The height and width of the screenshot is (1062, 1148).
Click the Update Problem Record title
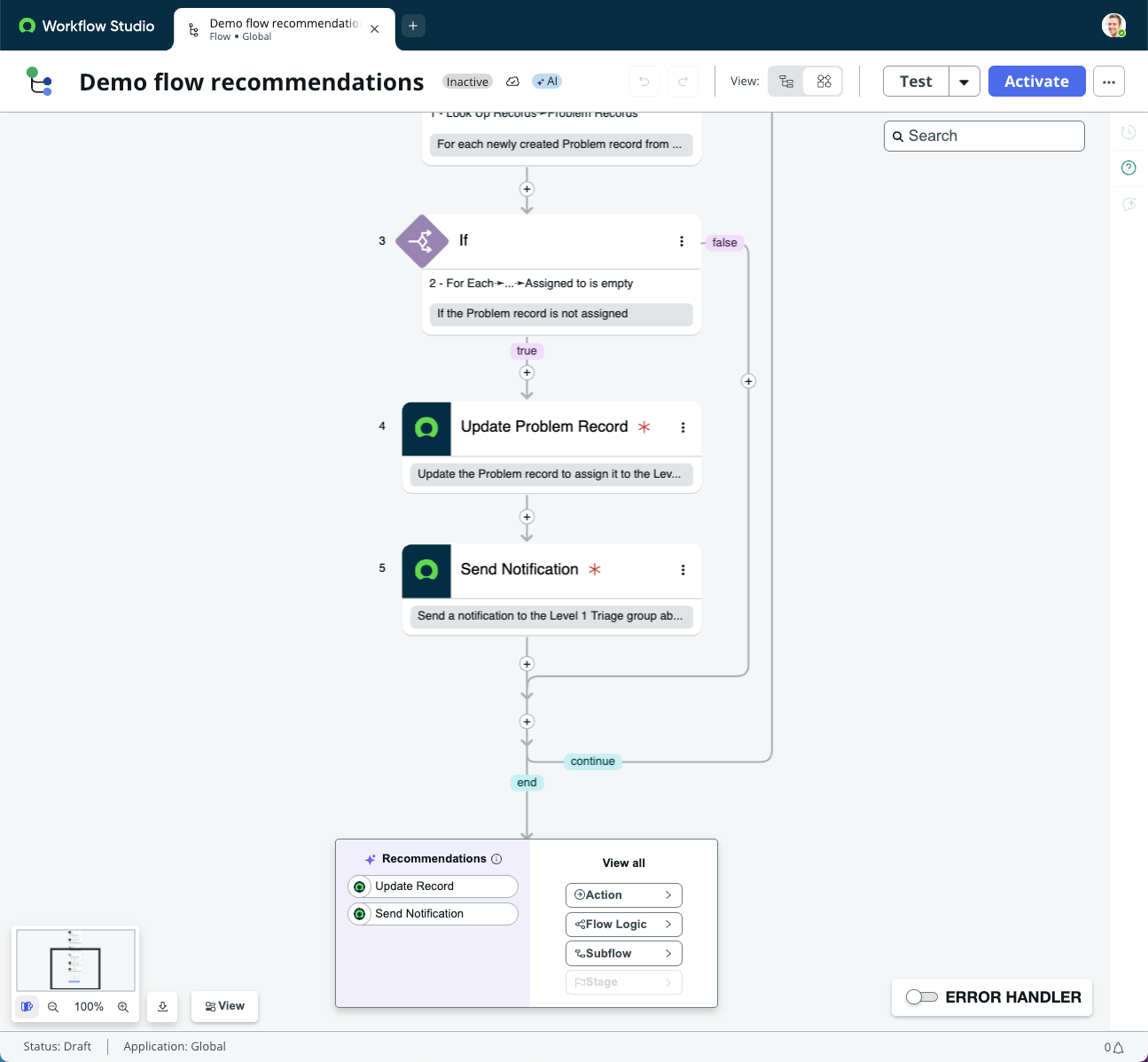544,426
